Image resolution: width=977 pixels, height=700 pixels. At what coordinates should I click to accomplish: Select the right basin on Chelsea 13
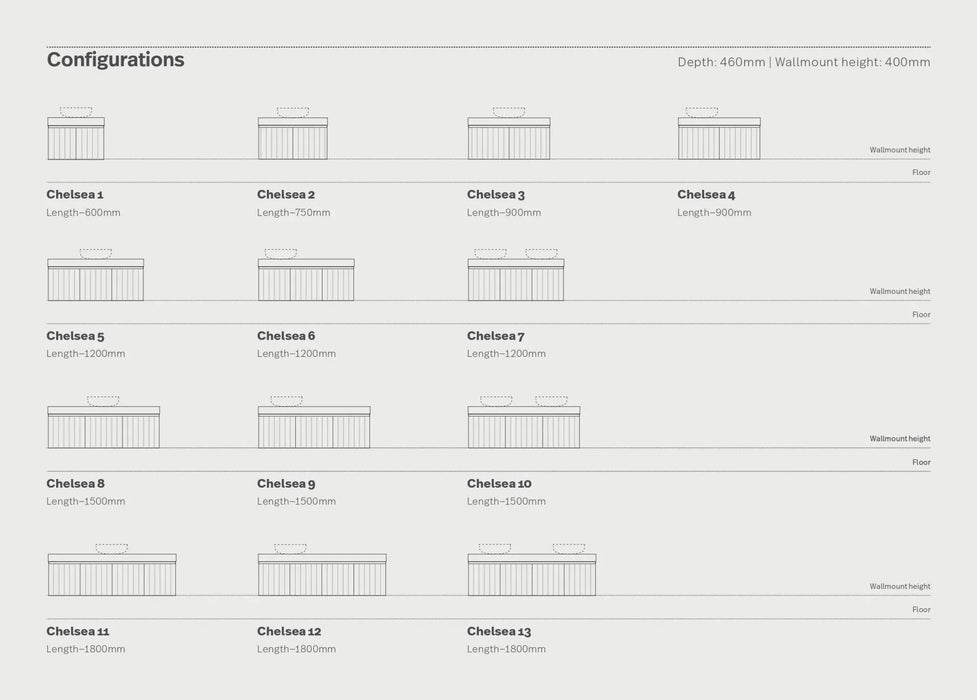coord(569,549)
